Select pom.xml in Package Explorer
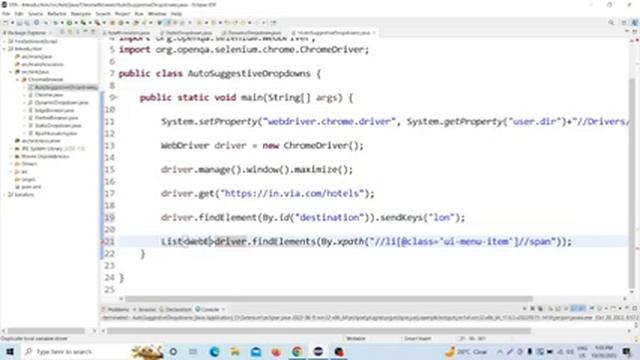The image size is (640, 360). pyautogui.click(x=29, y=187)
